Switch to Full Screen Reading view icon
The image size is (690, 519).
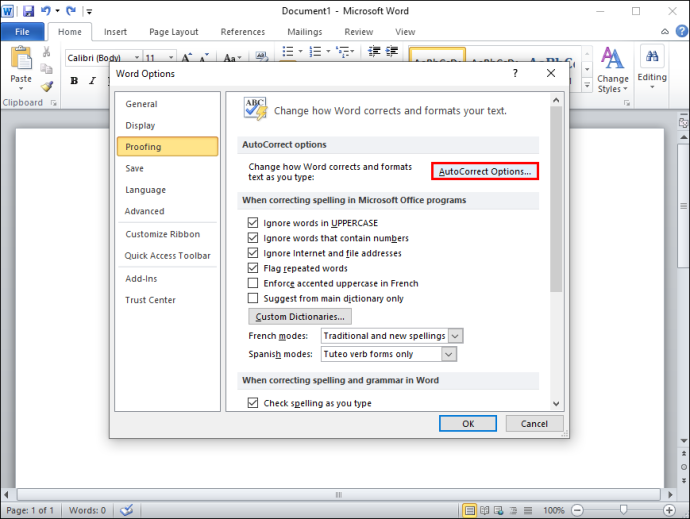484,510
